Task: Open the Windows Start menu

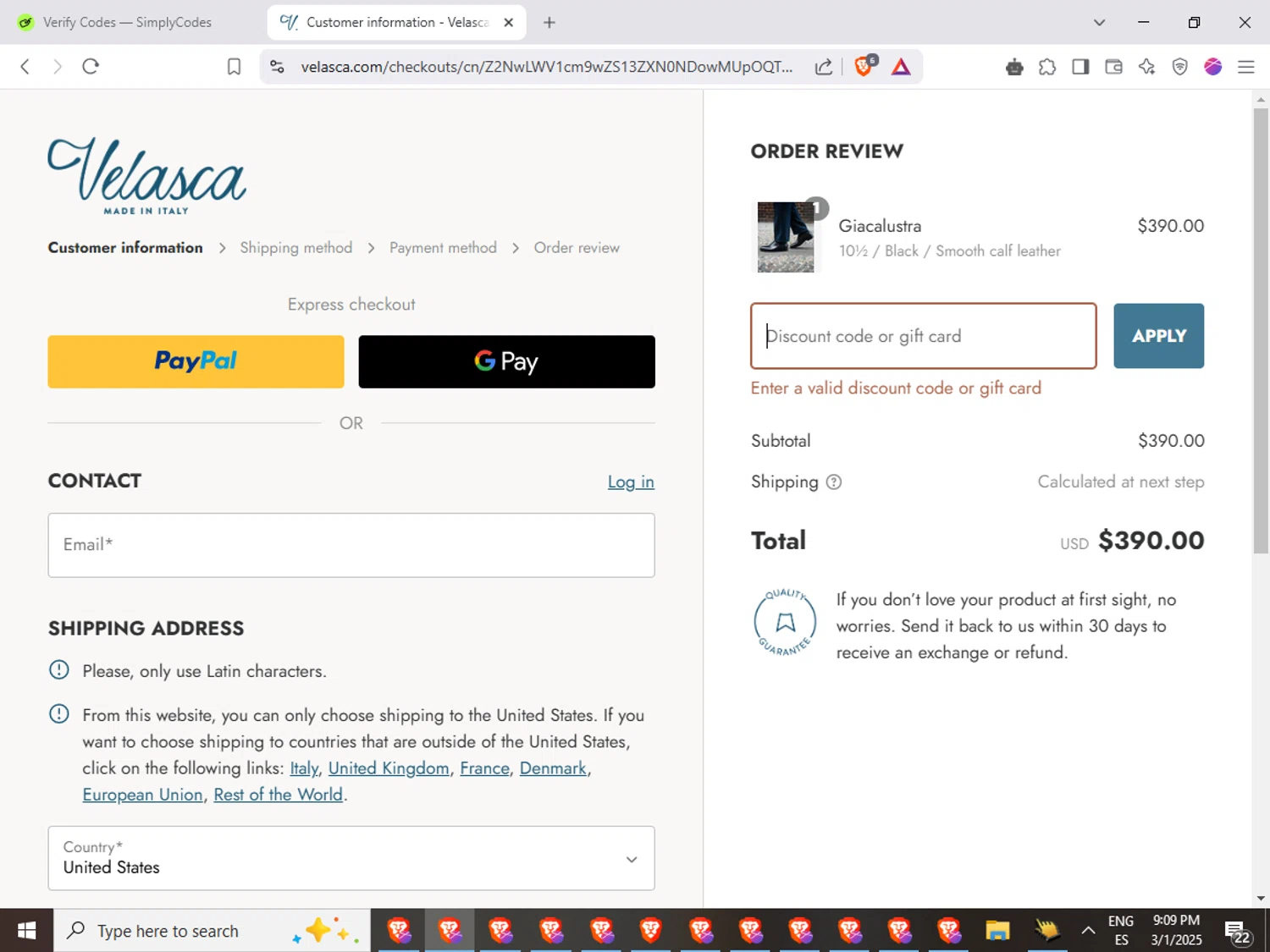Action: [x=26, y=931]
